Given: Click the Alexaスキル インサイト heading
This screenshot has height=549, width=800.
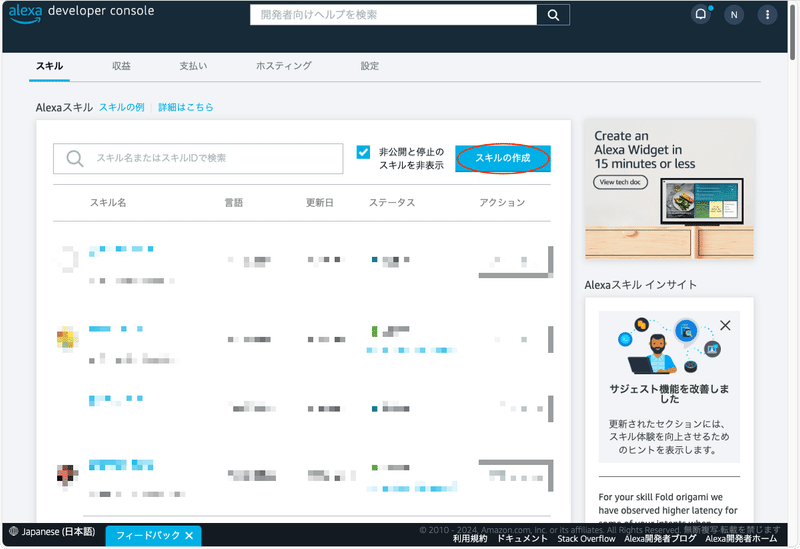Looking at the screenshot, I should click(x=641, y=285).
